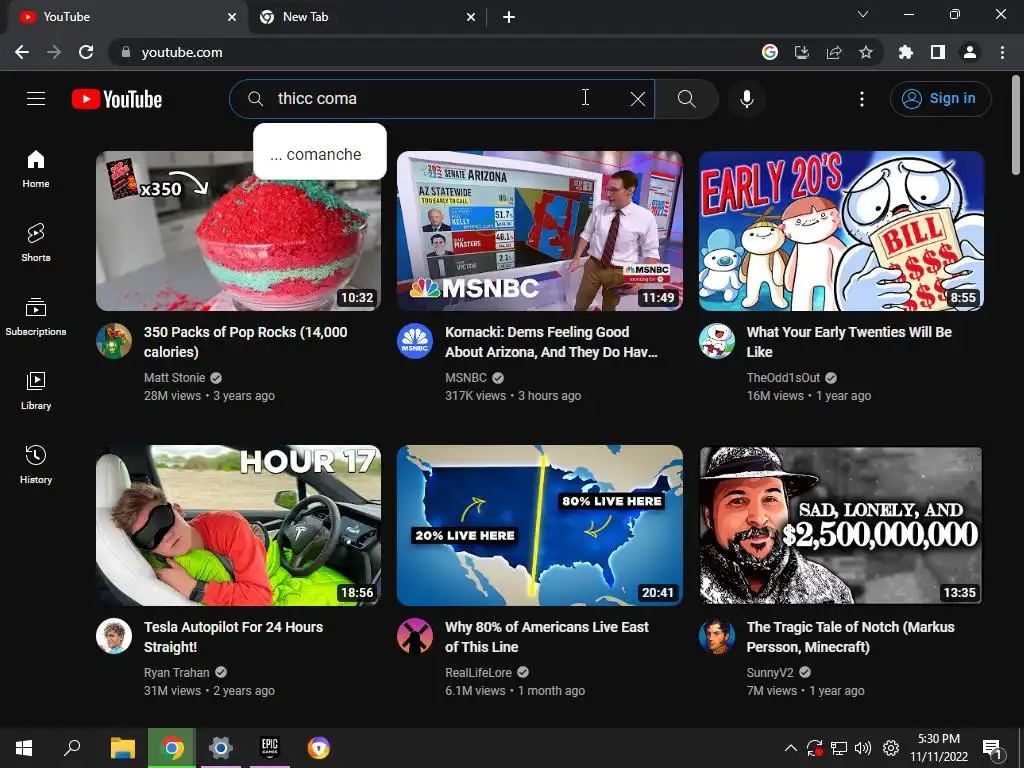Click the magnifier search button
Viewport: 1024px width, 768px height.
pyautogui.click(x=686, y=99)
